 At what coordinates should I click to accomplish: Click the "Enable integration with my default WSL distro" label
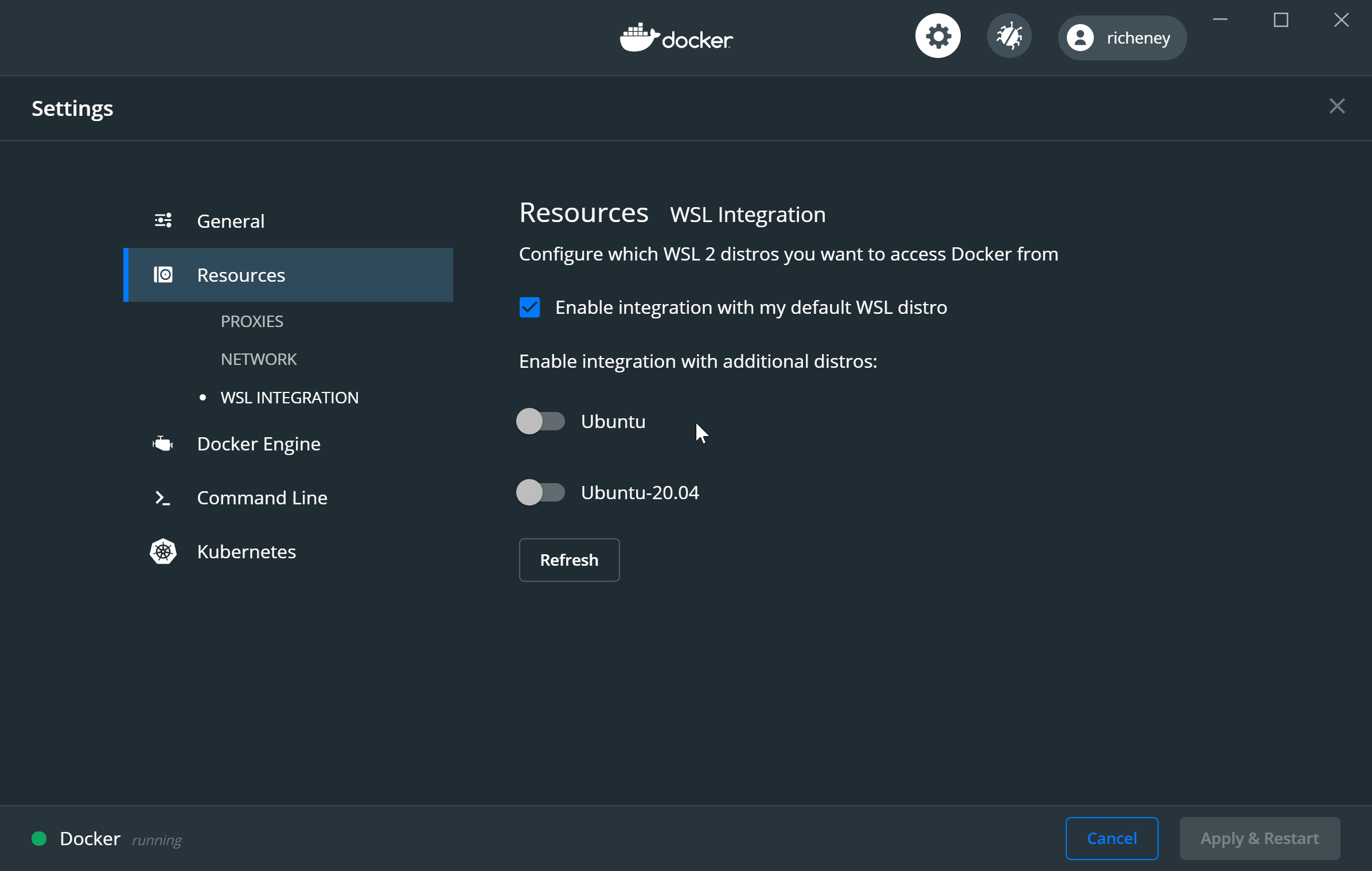pos(751,308)
